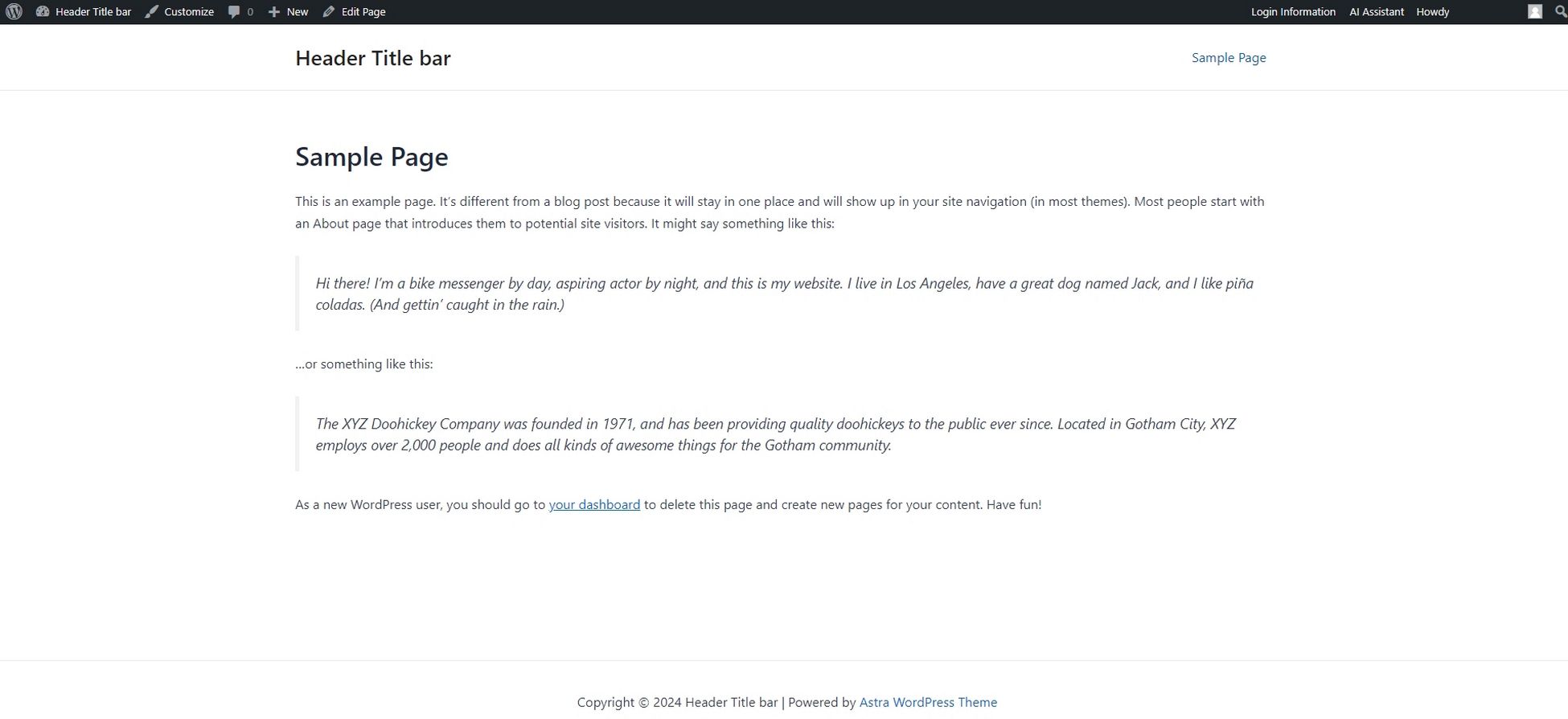
Task: Click the Sample Page heading
Action: point(371,157)
